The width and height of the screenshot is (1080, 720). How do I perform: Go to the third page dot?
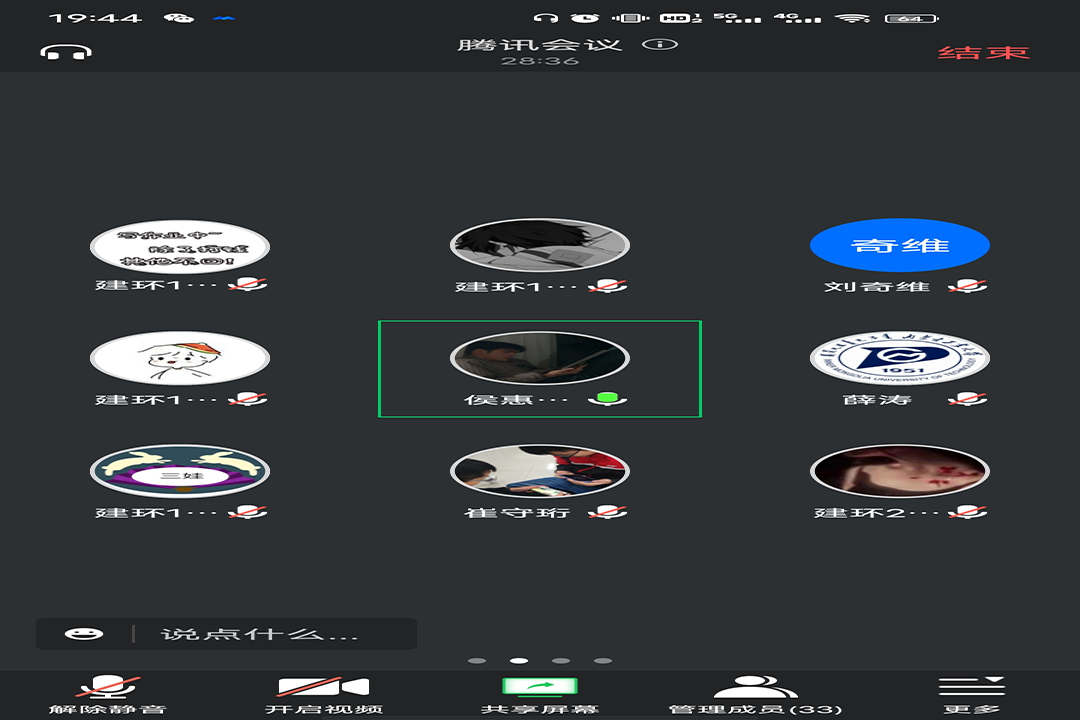coord(561,661)
